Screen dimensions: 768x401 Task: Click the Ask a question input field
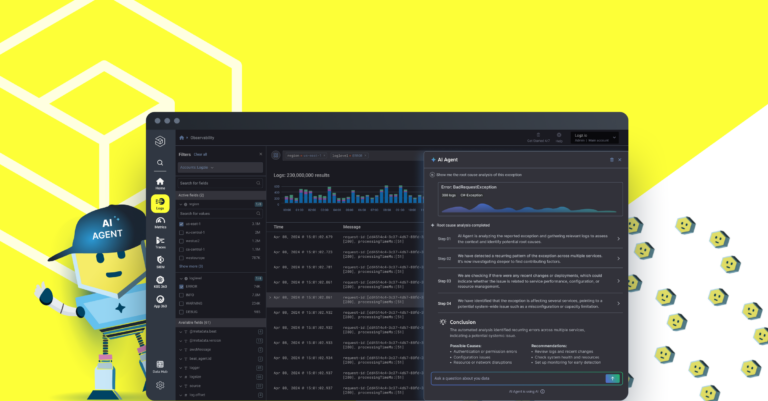515,378
